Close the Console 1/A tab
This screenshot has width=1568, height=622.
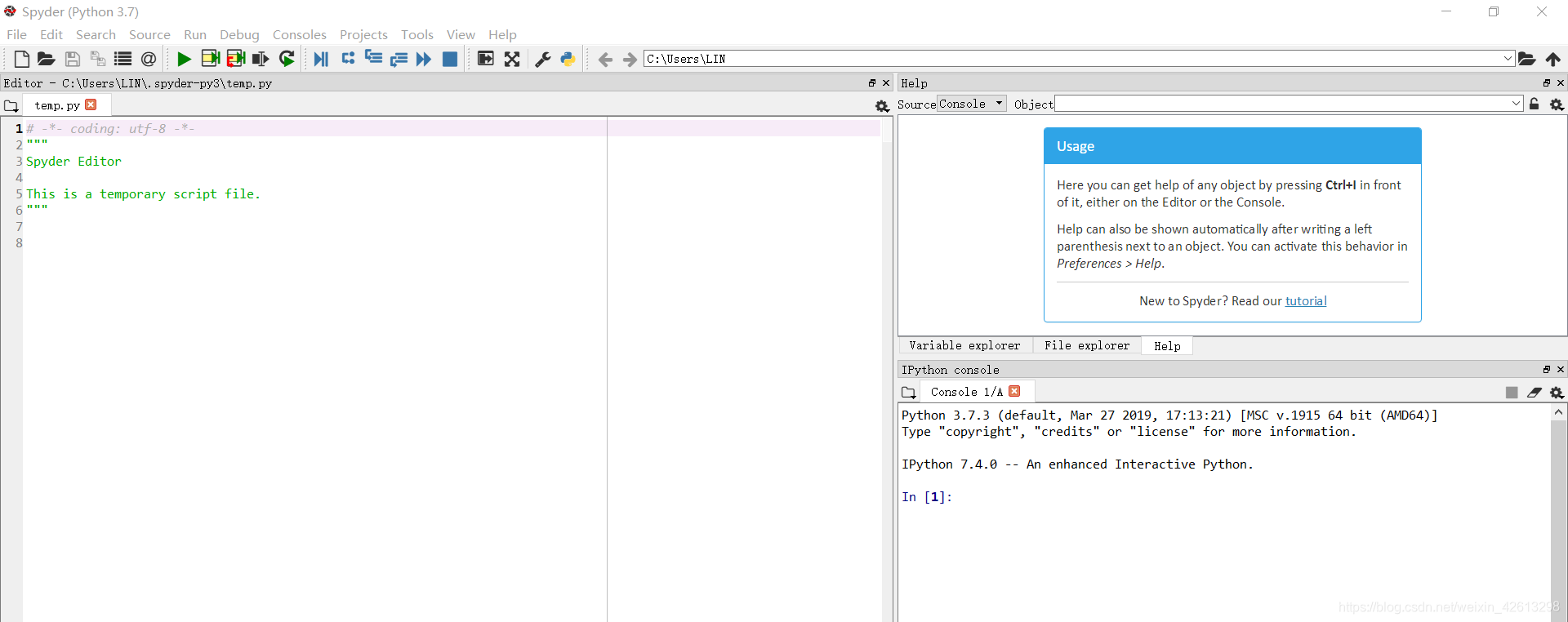click(1014, 391)
